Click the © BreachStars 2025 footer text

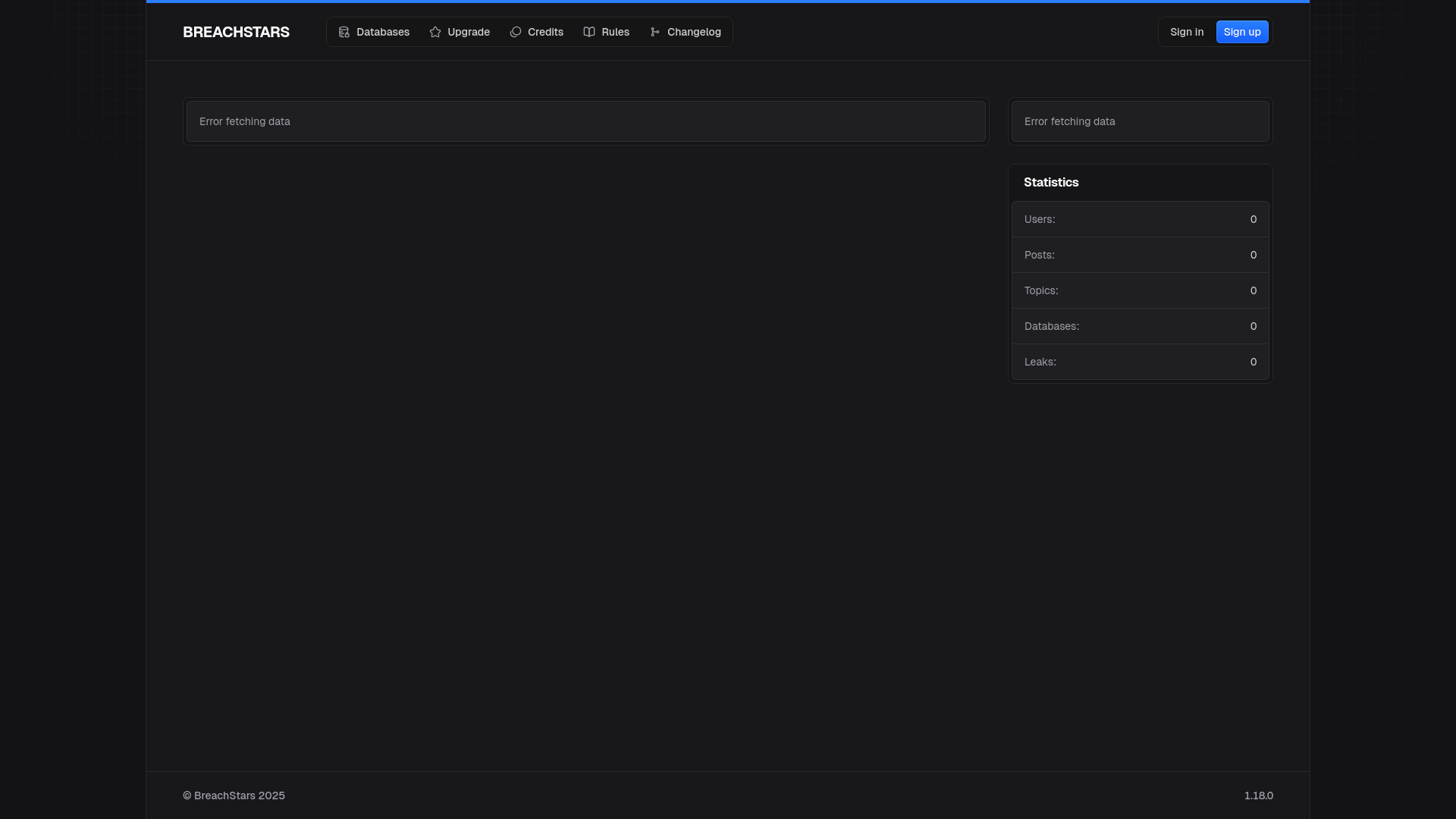[x=234, y=795]
